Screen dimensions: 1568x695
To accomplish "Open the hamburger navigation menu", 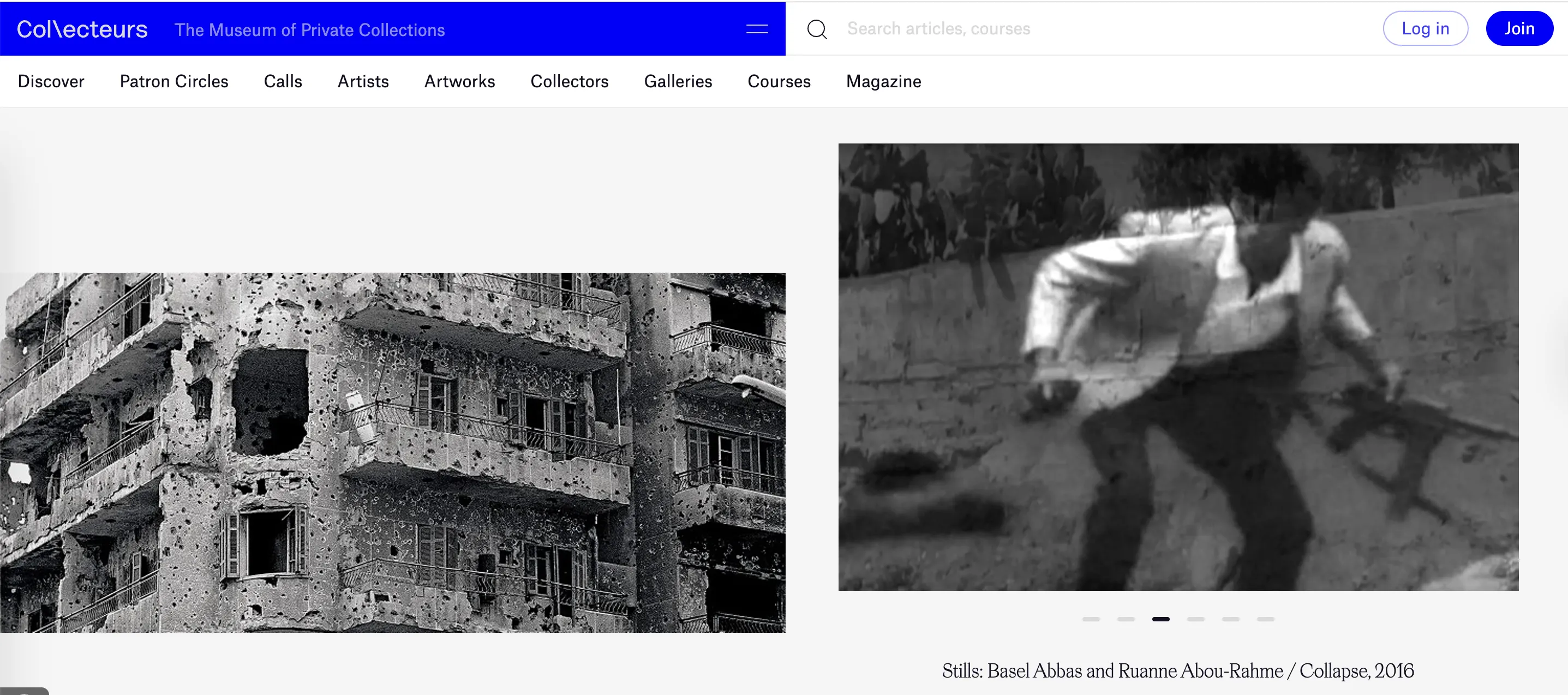I will pos(757,28).
